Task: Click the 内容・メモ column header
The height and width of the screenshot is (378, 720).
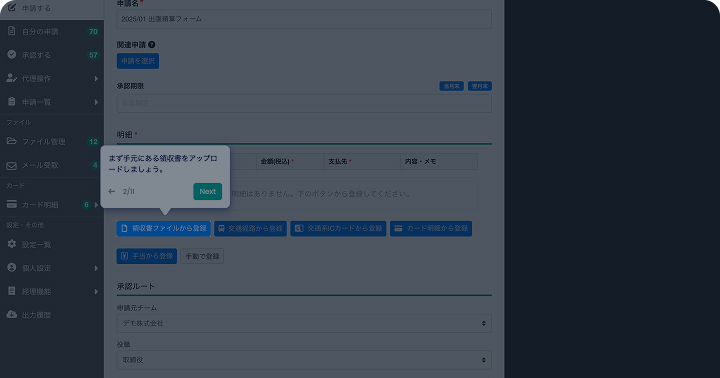Action: click(x=439, y=161)
